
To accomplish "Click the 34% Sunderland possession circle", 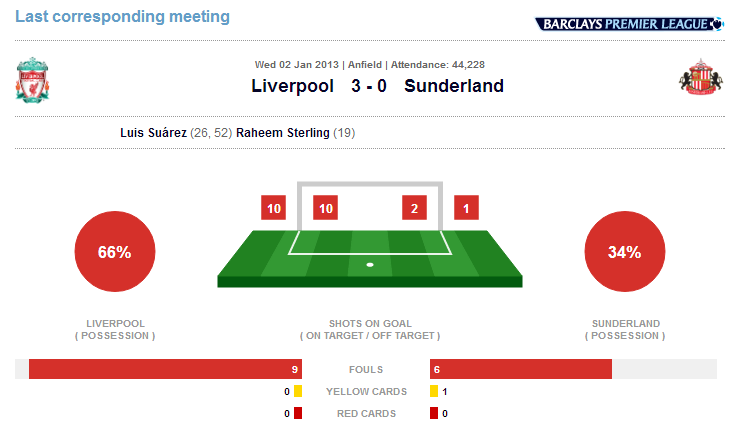I will pyautogui.click(x=625, y=251).
